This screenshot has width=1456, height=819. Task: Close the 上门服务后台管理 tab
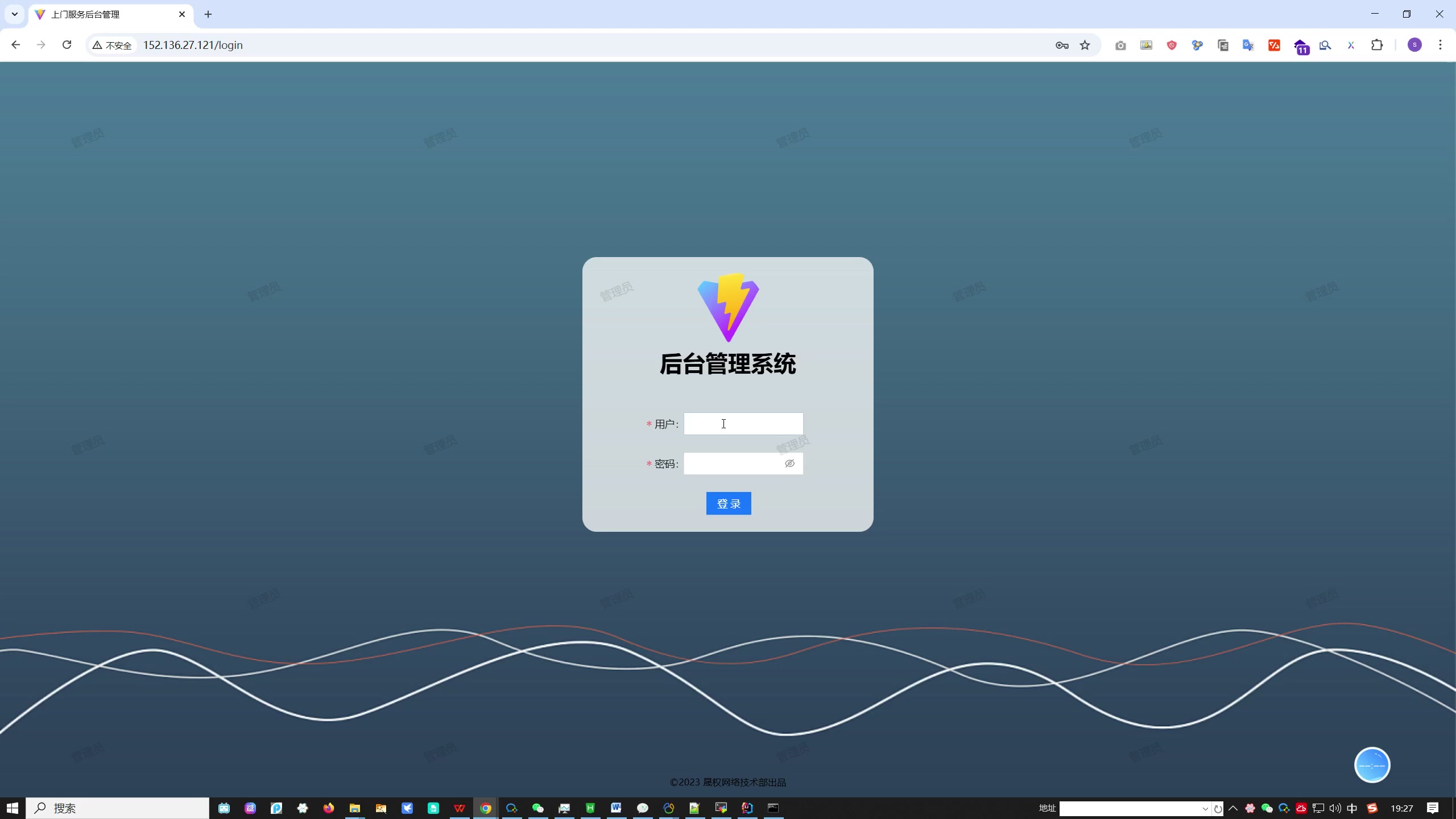(182, 14)
